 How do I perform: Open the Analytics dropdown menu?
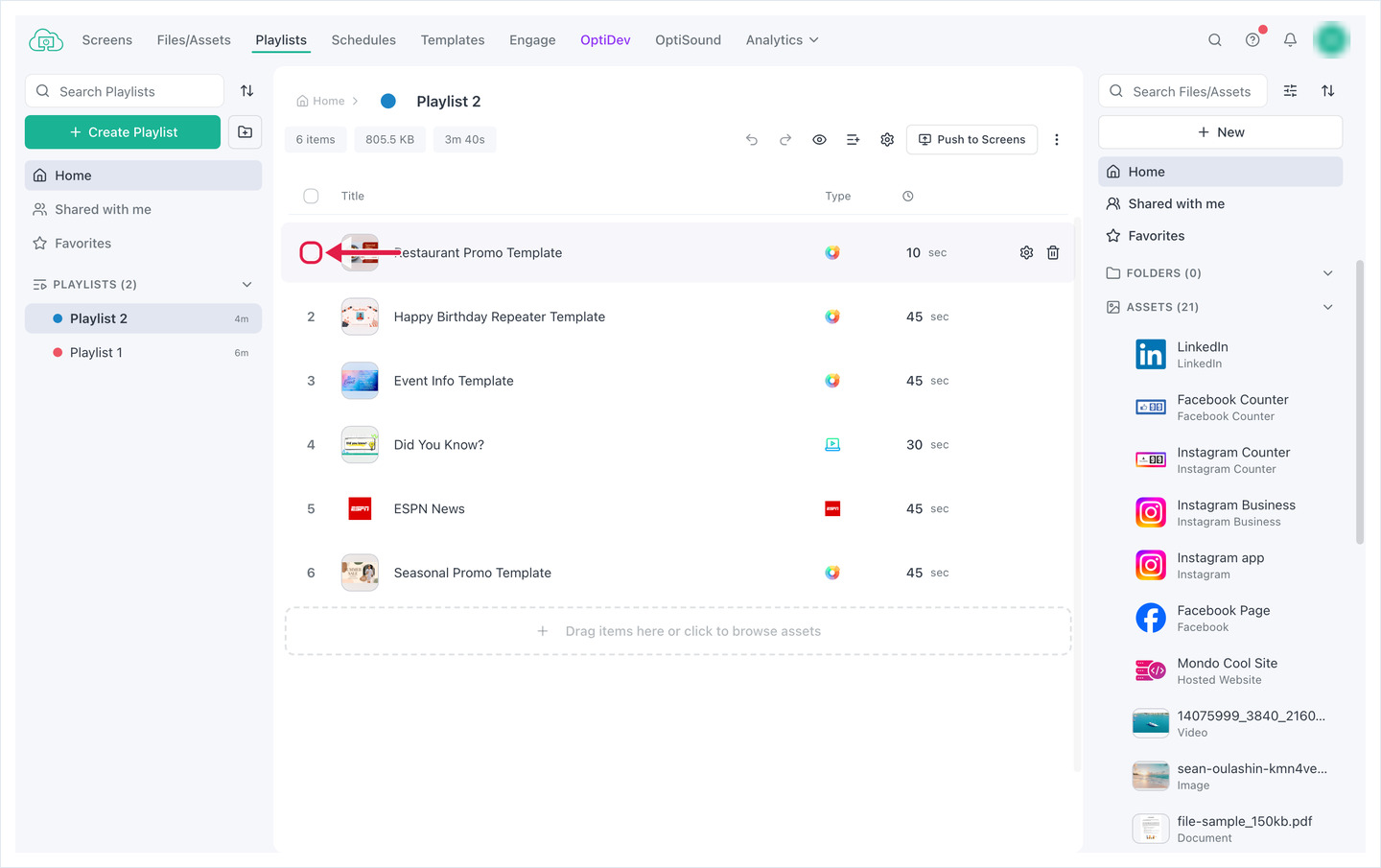(x=783, y=40)
